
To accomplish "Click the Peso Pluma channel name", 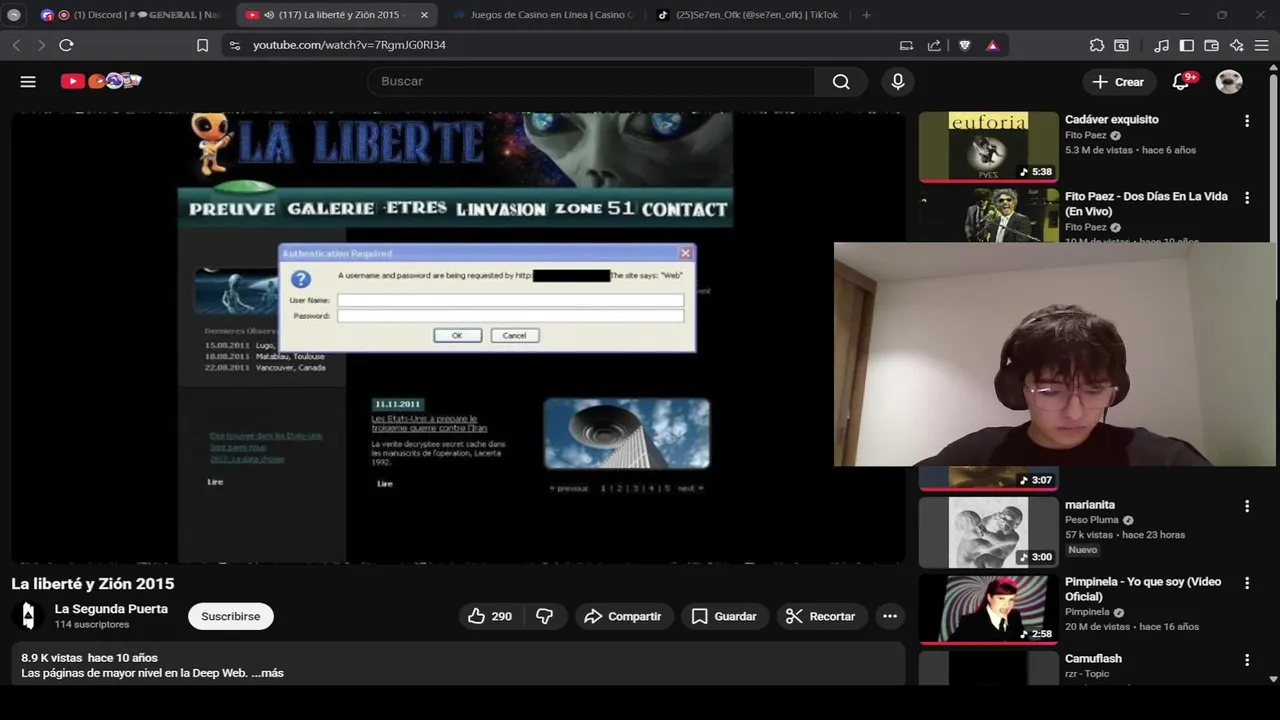I will 1092,520.
